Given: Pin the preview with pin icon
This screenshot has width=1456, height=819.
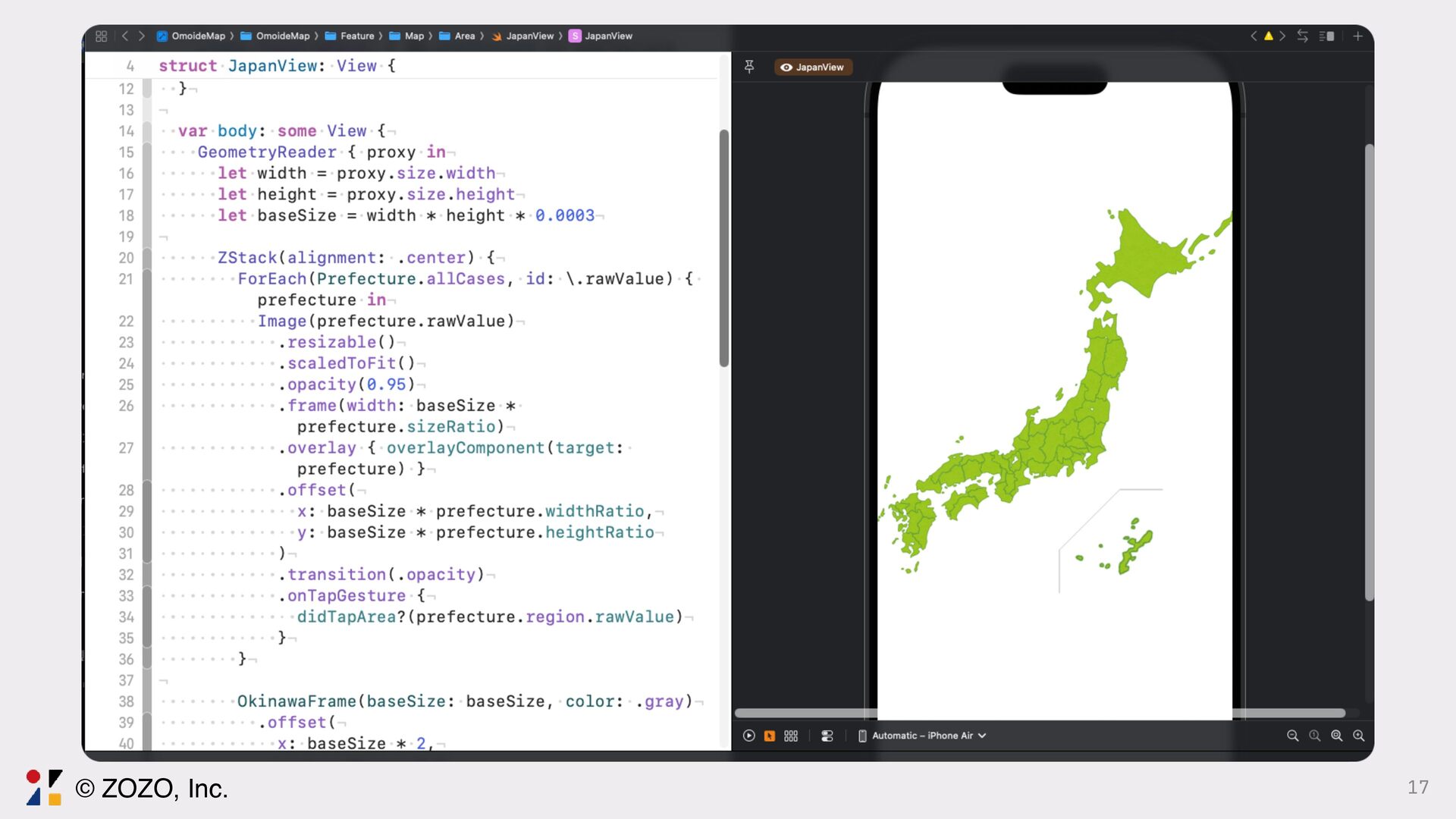Looking at the screenshot, I should pos(749,67).
